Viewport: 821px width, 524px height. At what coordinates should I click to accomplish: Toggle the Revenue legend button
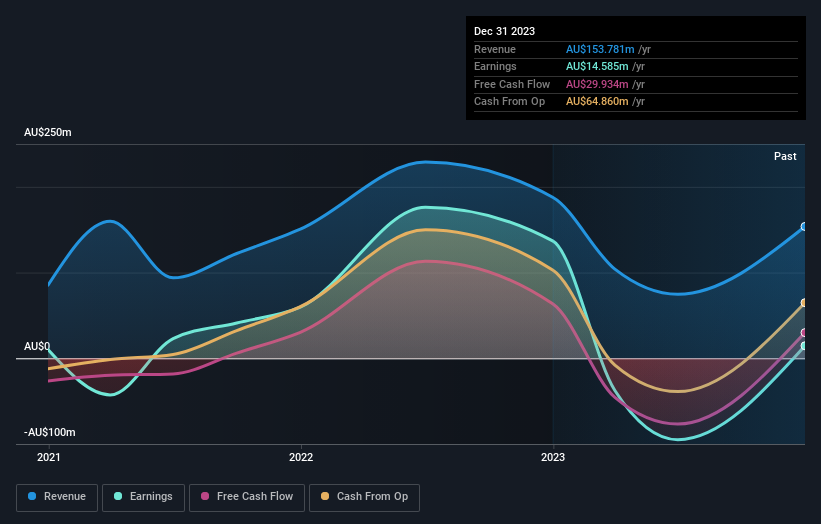(x=57, y=497)
